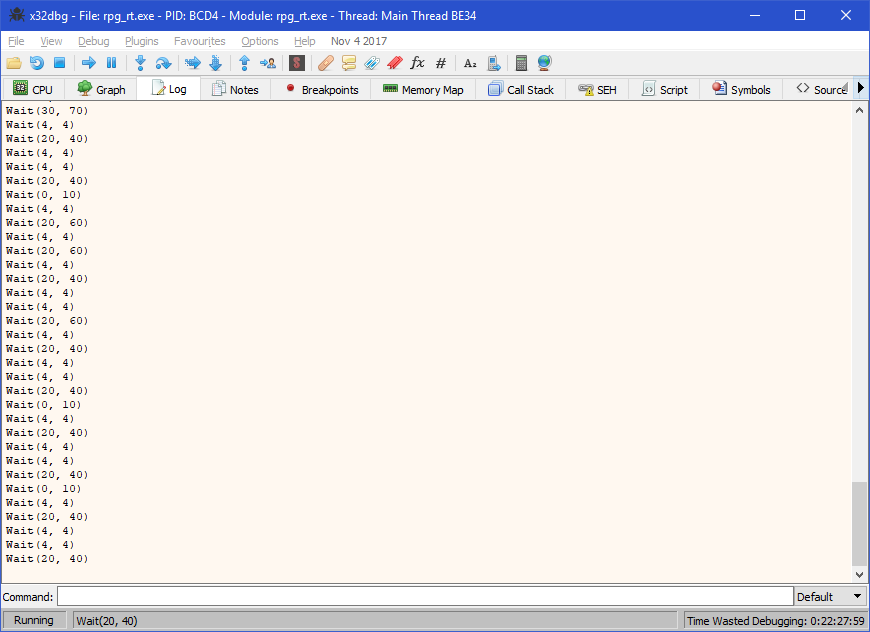
Task: Open the Labels tags icon
Action: tap(372, 63)
